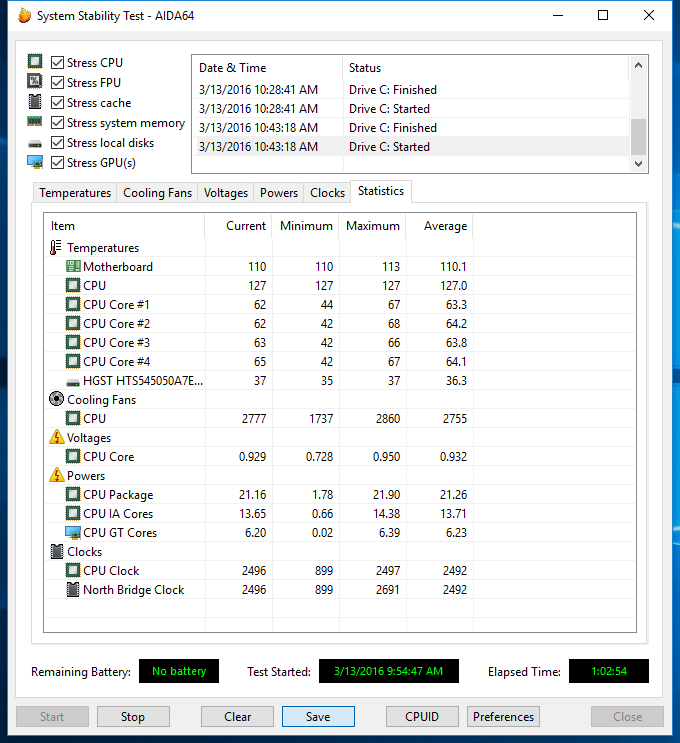Click the thermometer icon for Temperatures group
This screenshot has width=680, height=743.
pyautogui.click(x=55, y=247)
